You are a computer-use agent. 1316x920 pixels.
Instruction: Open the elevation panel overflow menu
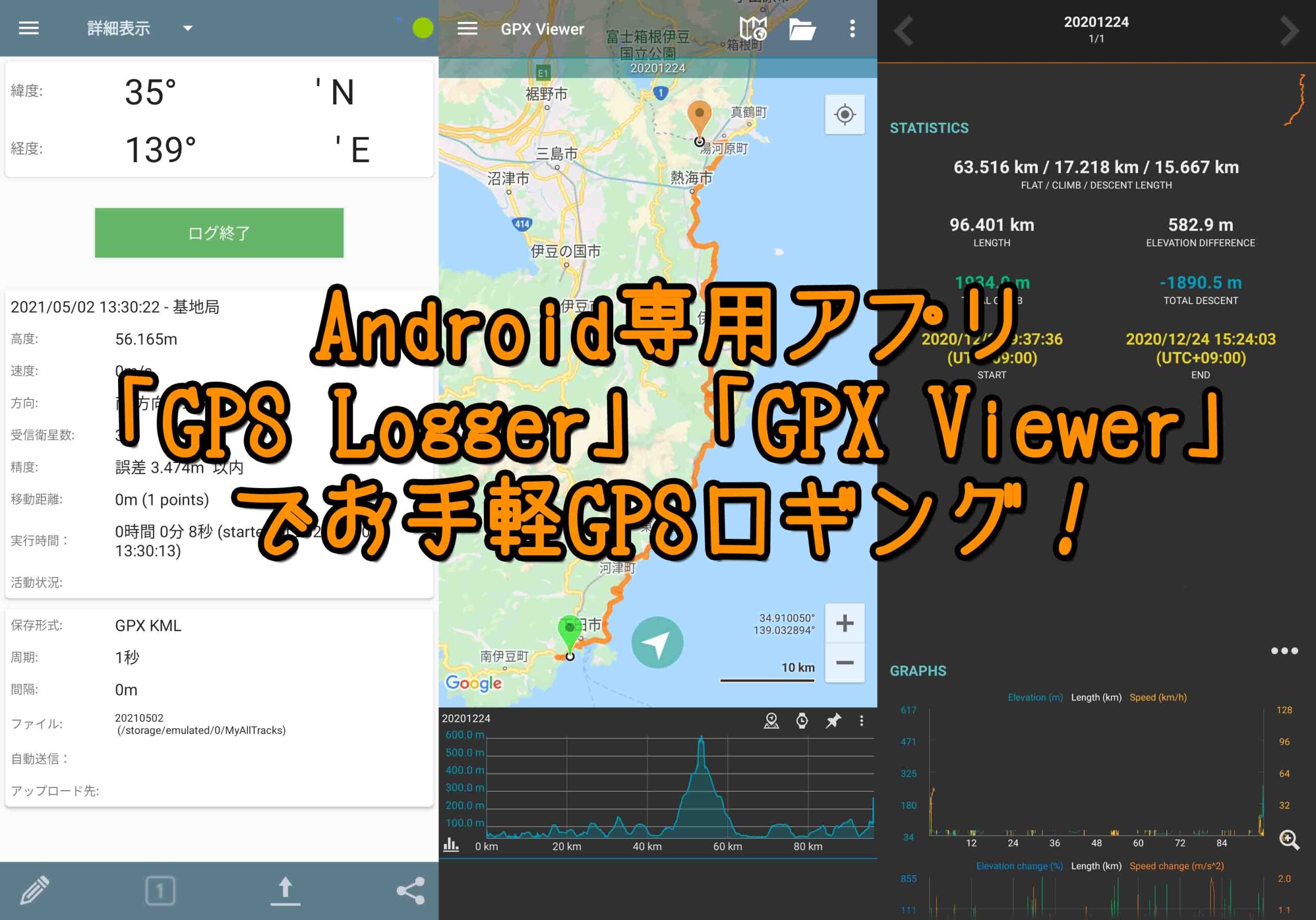coord(862,720)
